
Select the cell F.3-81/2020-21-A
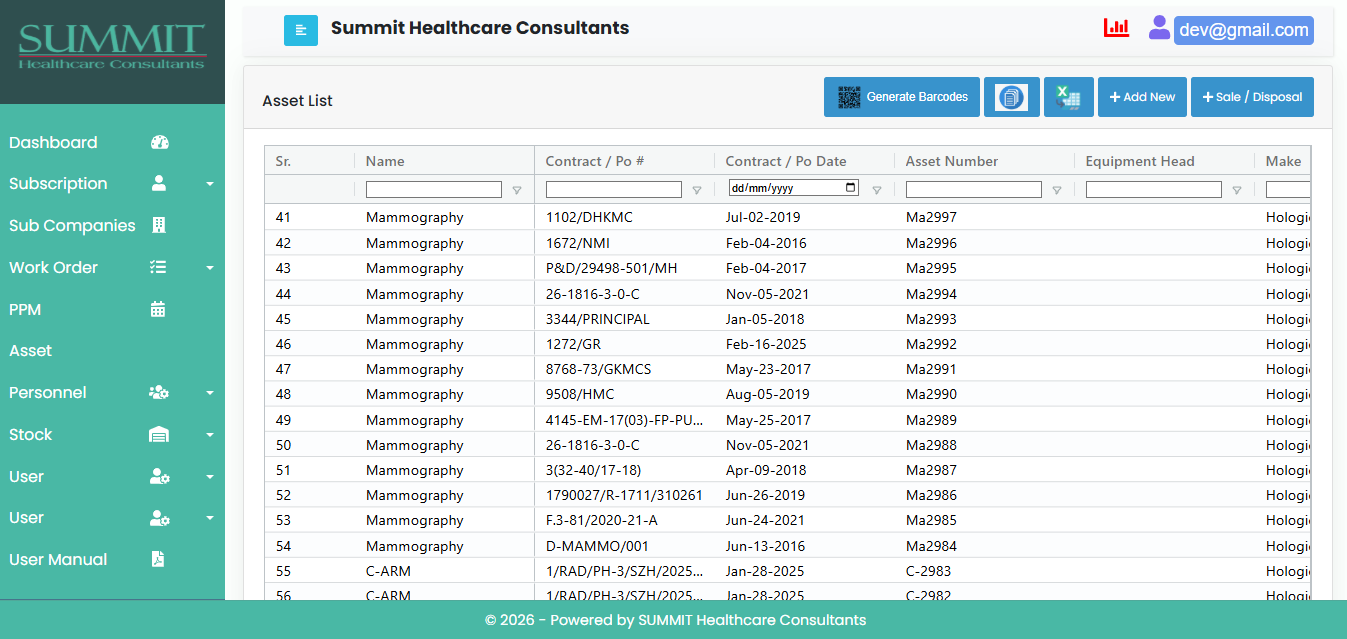[602, 520]
